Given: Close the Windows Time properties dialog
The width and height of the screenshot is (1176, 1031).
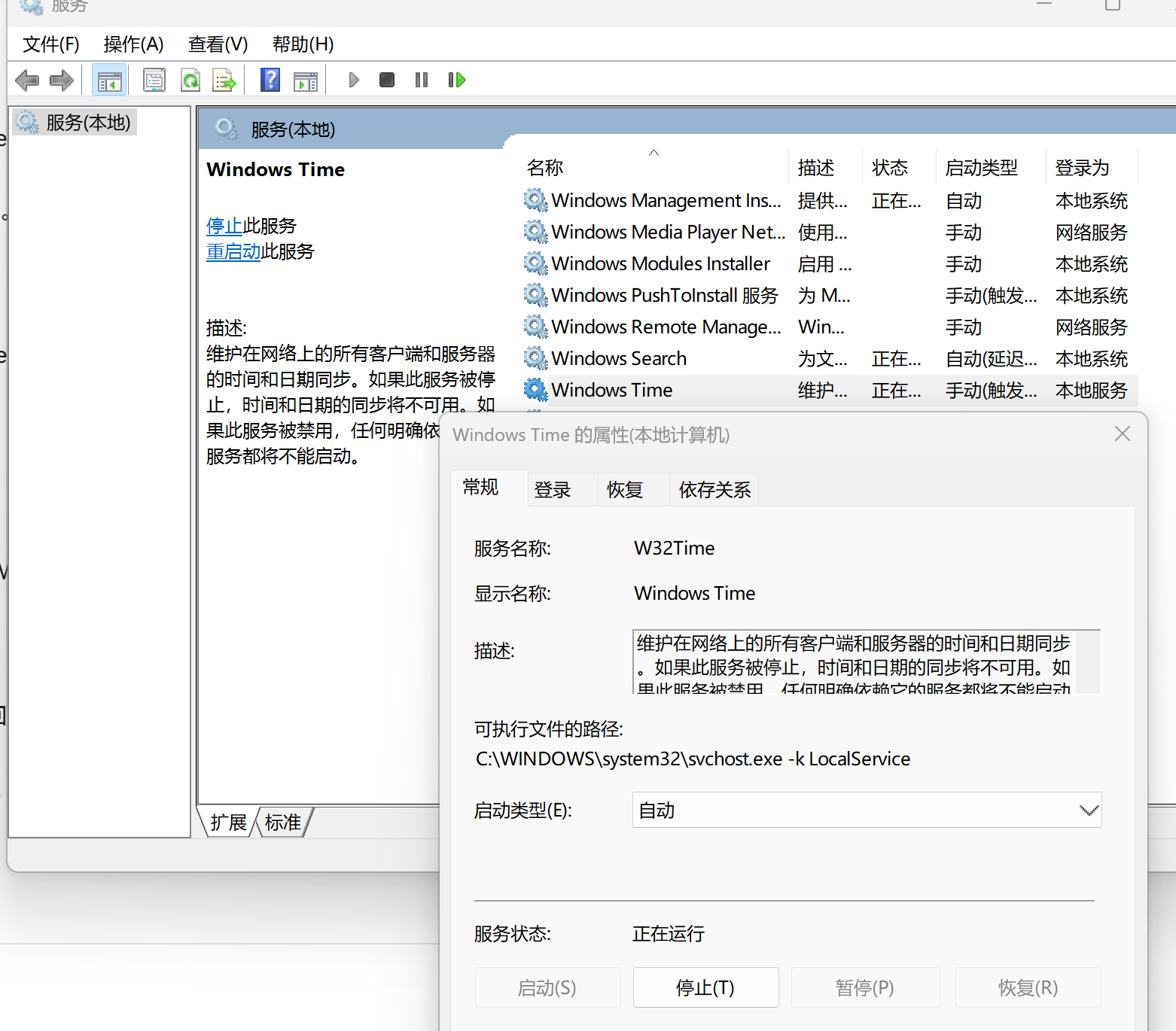Looking at the screenshot, I should click(x=1123, y=433).
